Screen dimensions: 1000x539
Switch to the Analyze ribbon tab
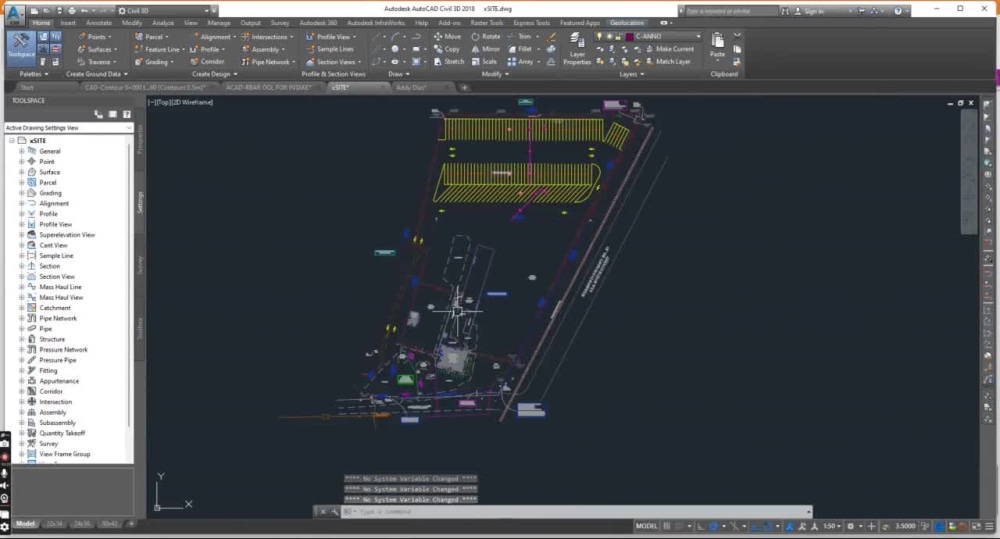163,23
